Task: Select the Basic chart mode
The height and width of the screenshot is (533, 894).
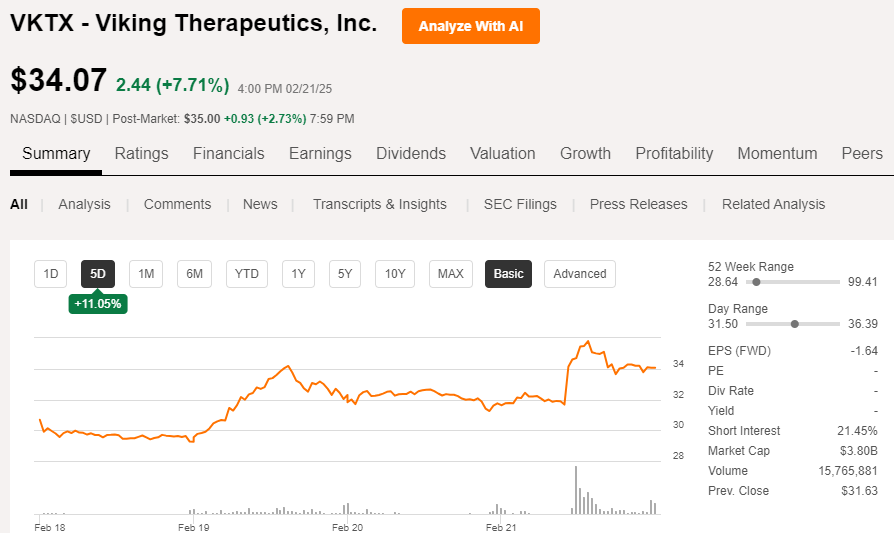Action: (508, 273)
